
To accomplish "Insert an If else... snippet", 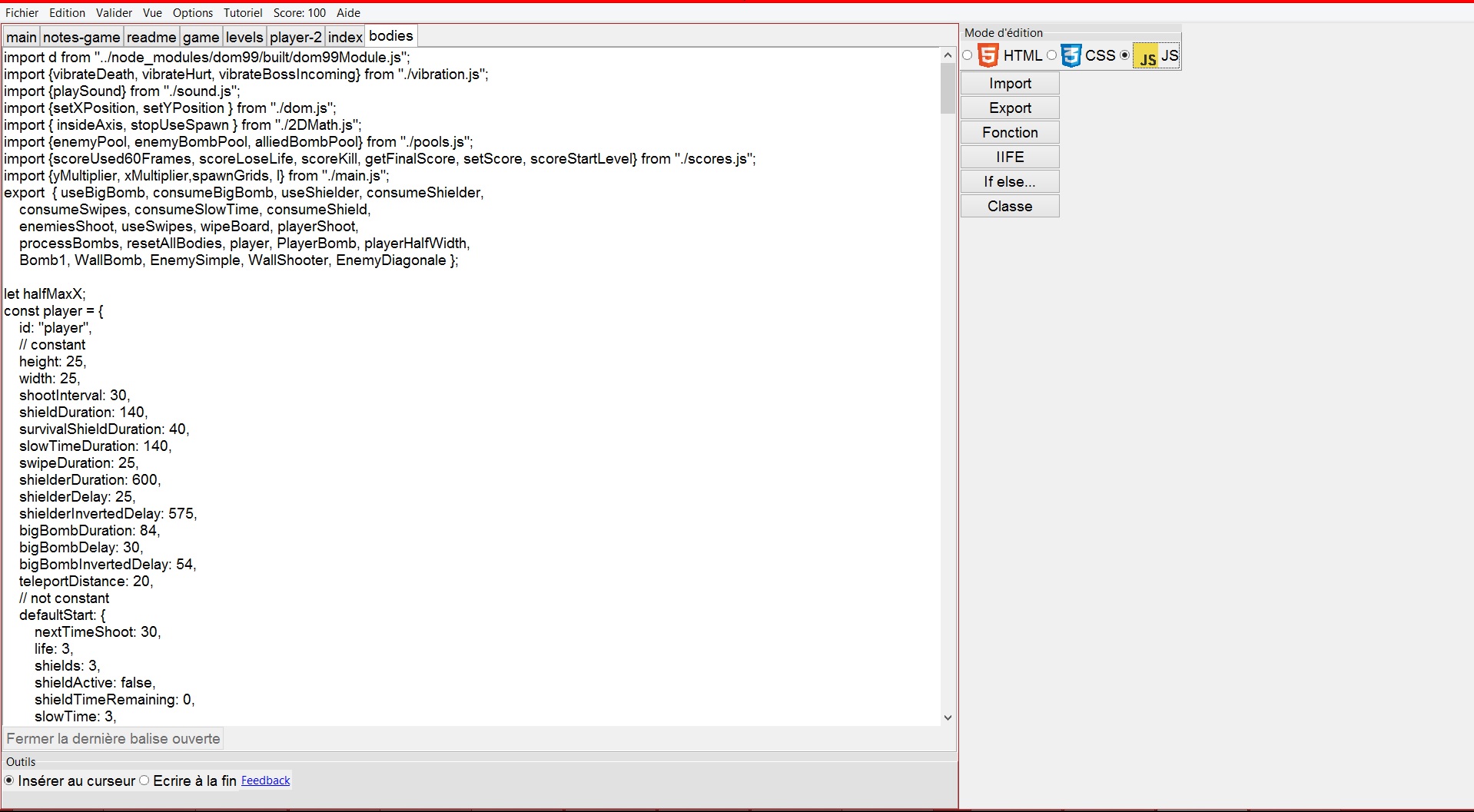I will [x=1010, y=181].
